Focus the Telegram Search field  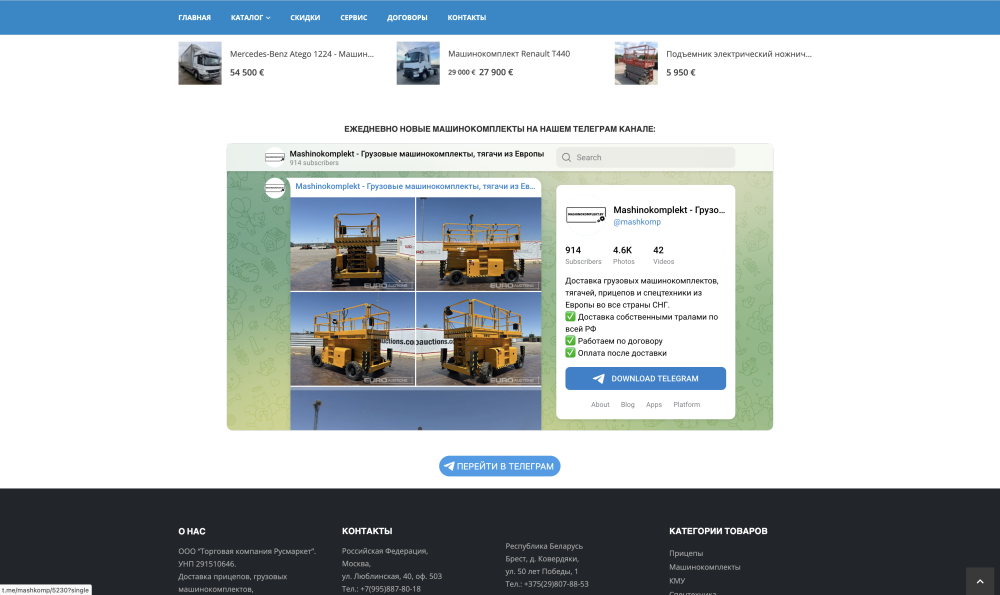645,157
